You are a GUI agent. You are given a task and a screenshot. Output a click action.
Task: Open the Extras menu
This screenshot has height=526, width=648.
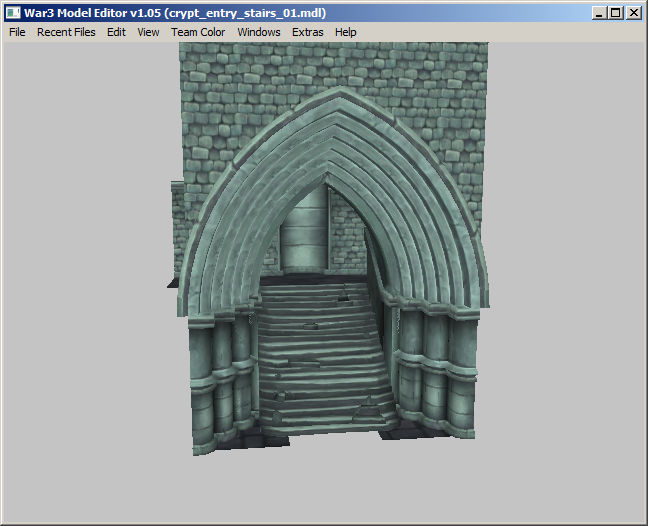(308, 32)
